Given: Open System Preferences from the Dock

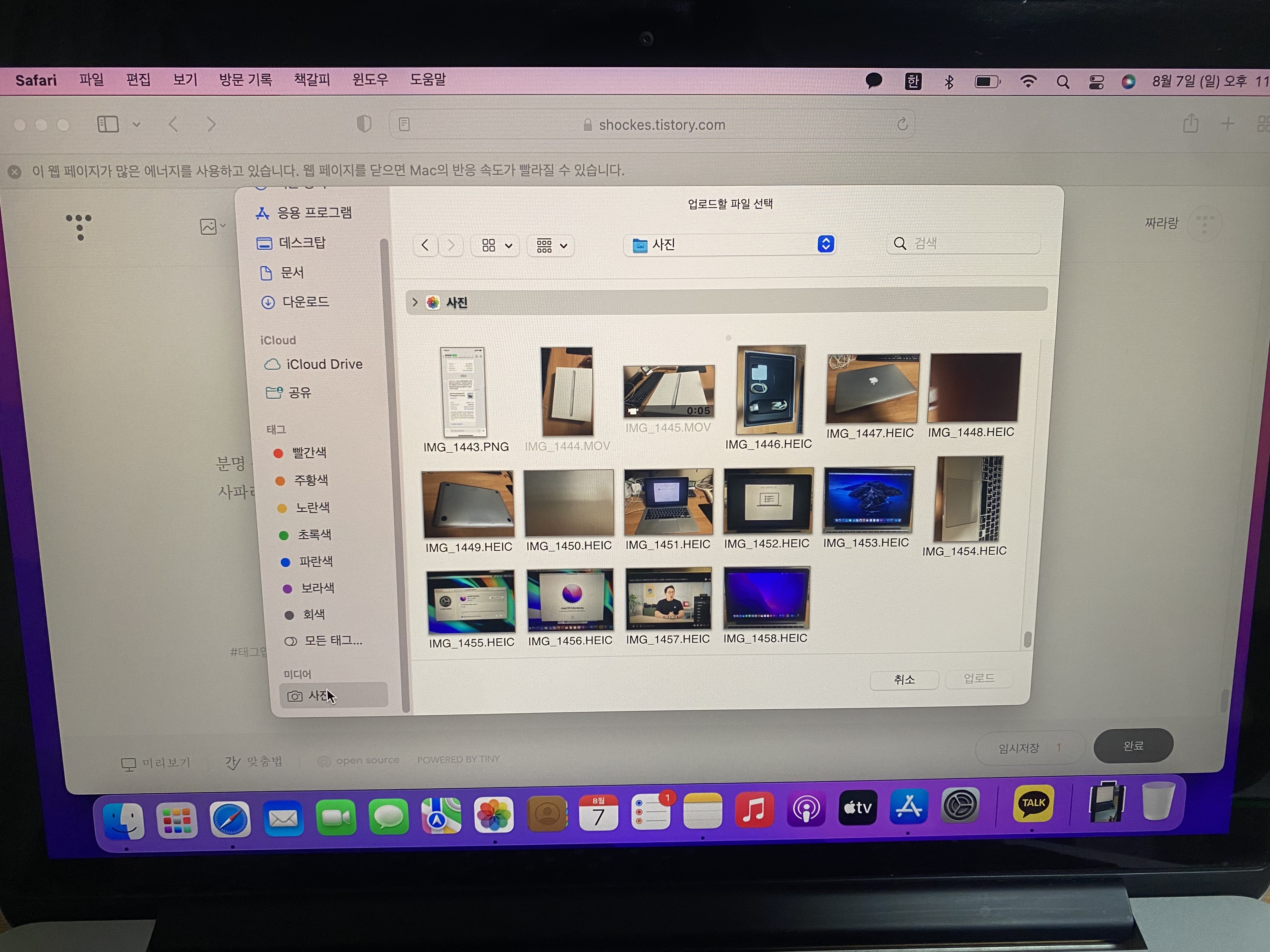Looking at the screenshot, I should coord(960,805).
